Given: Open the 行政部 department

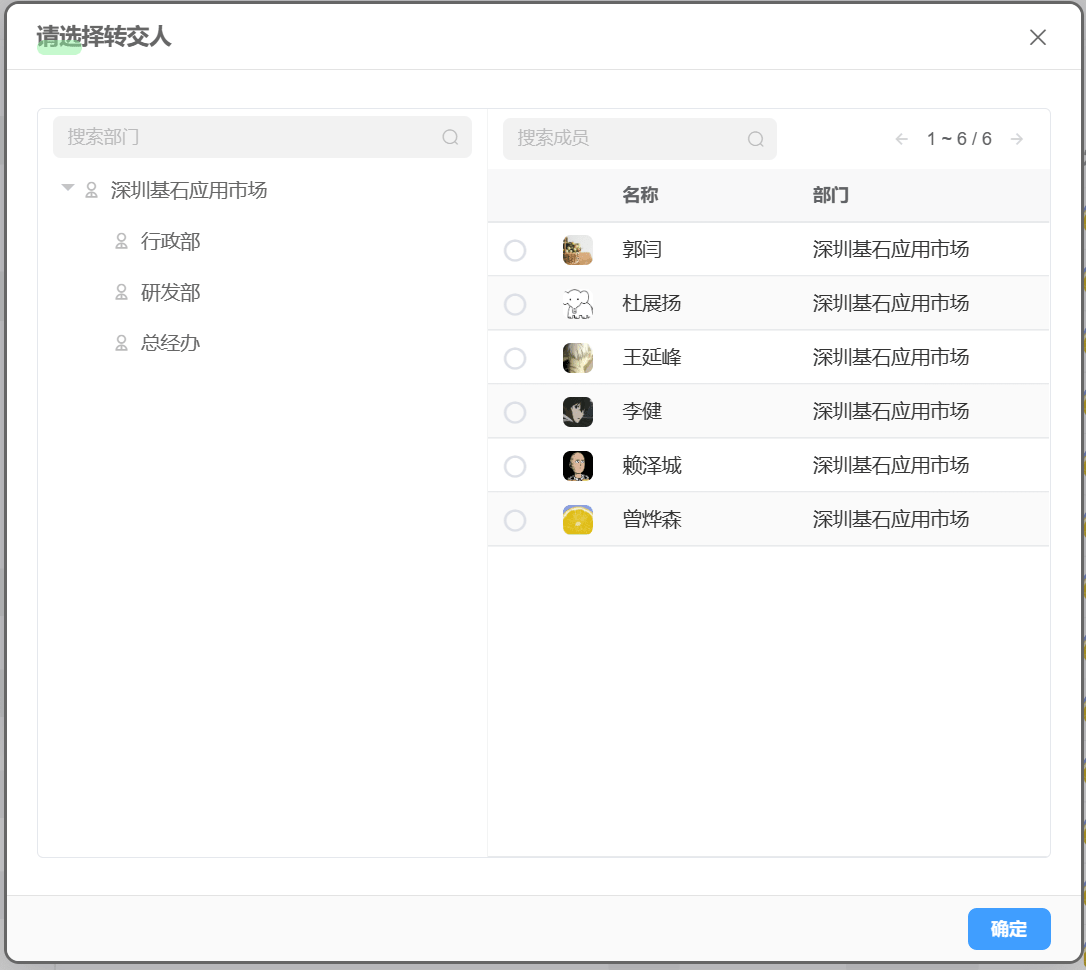Looking at the screenshot, I should 170,241.
